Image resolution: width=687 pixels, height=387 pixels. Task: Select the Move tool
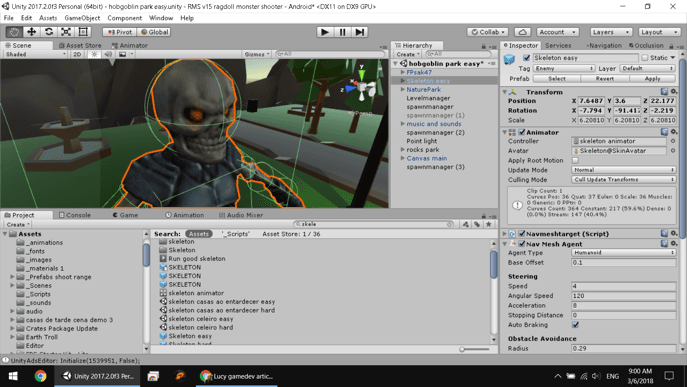pos(32,32)
